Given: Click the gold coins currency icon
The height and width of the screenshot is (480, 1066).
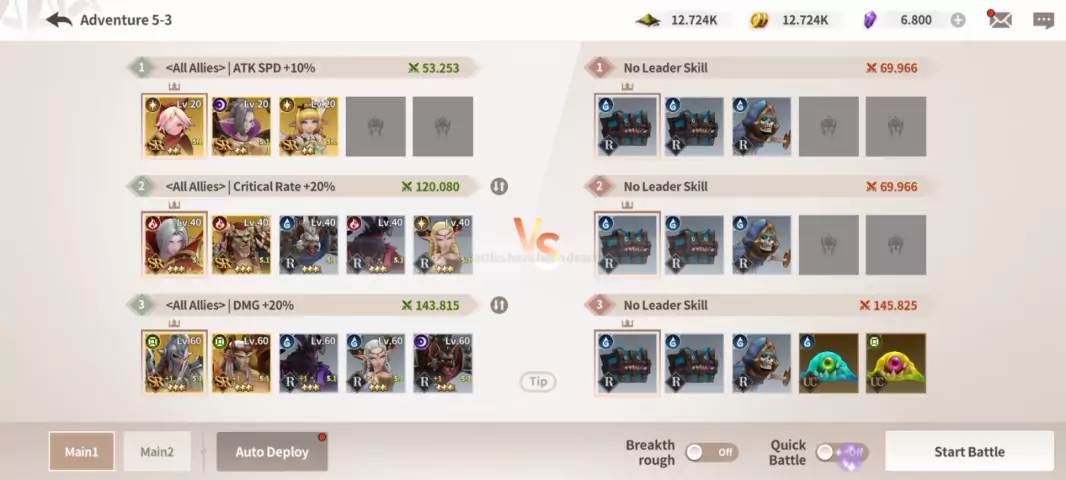Looking at the screenshot, I should pos(759,20).
